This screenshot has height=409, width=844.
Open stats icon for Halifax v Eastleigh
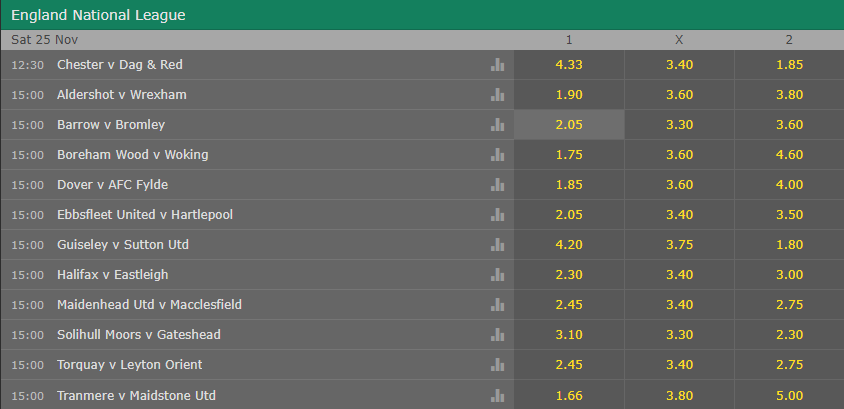(x=497, y=275)
